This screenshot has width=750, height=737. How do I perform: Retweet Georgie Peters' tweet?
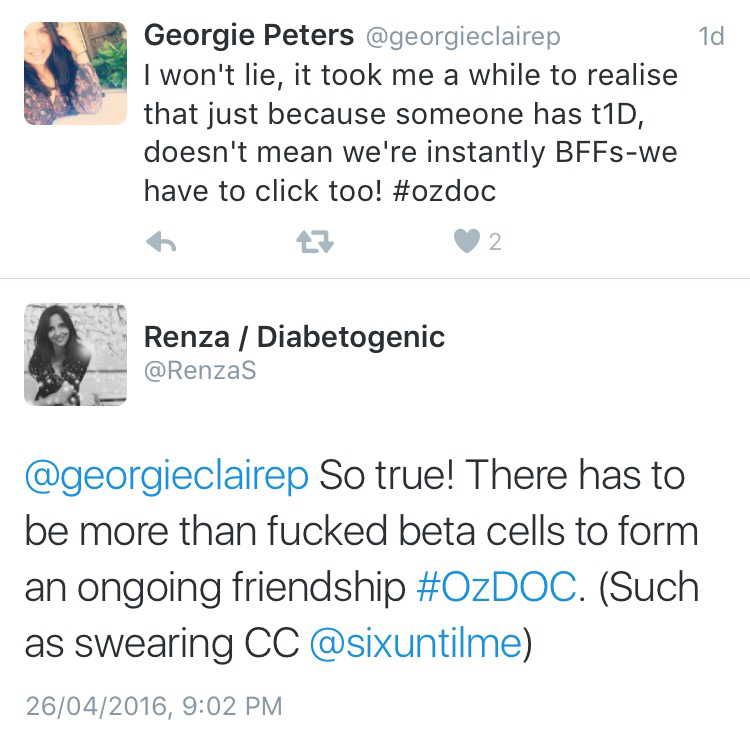tap(315, 242)
